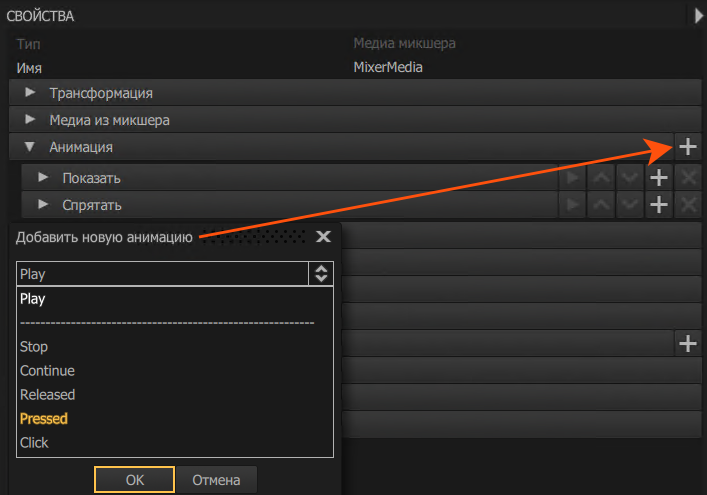707x495 pixels.
Task: Delete the Показать animation
Action: pos(687,178)
